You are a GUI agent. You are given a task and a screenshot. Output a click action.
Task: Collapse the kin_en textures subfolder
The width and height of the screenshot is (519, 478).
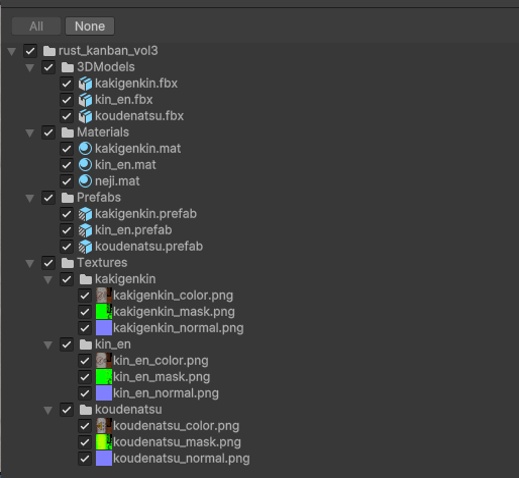pos(48,345)
